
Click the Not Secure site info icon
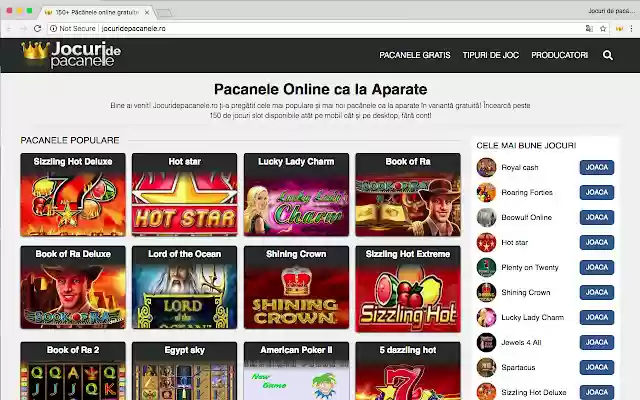(x=53, y=29)
